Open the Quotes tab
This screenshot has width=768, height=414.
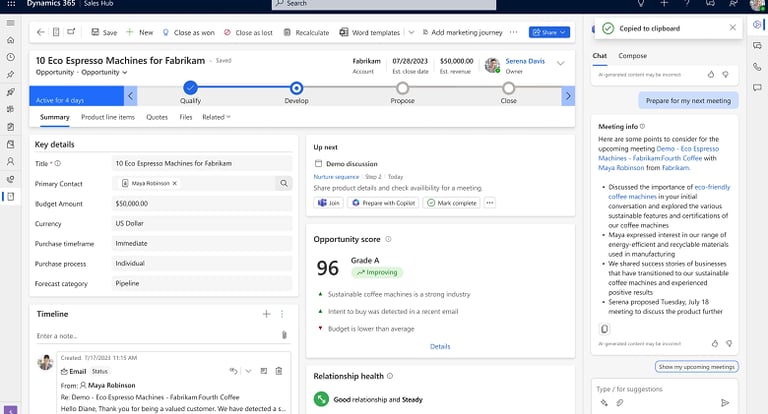(x=157, y=117)
